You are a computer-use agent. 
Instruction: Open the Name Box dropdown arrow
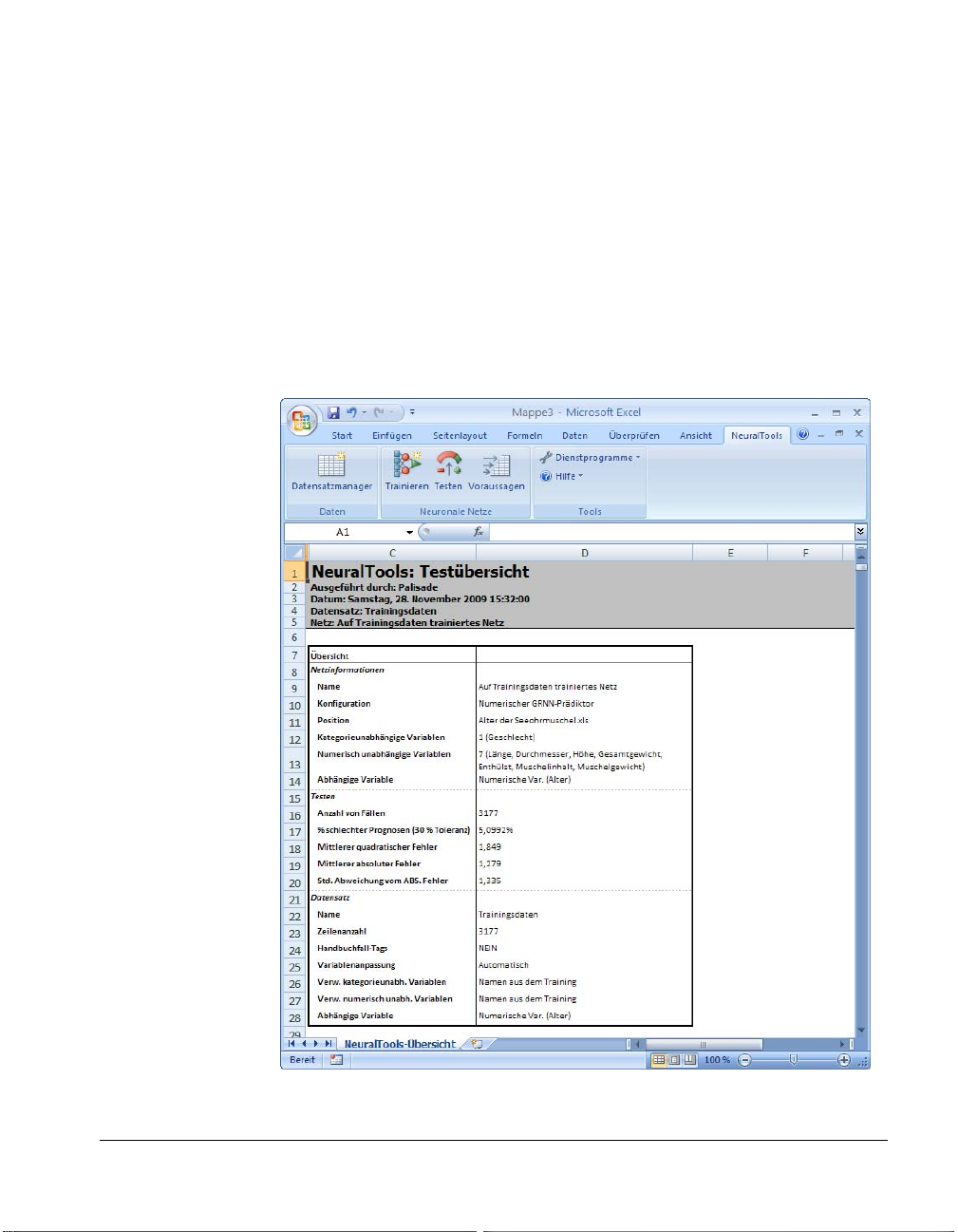click(410, 532)
